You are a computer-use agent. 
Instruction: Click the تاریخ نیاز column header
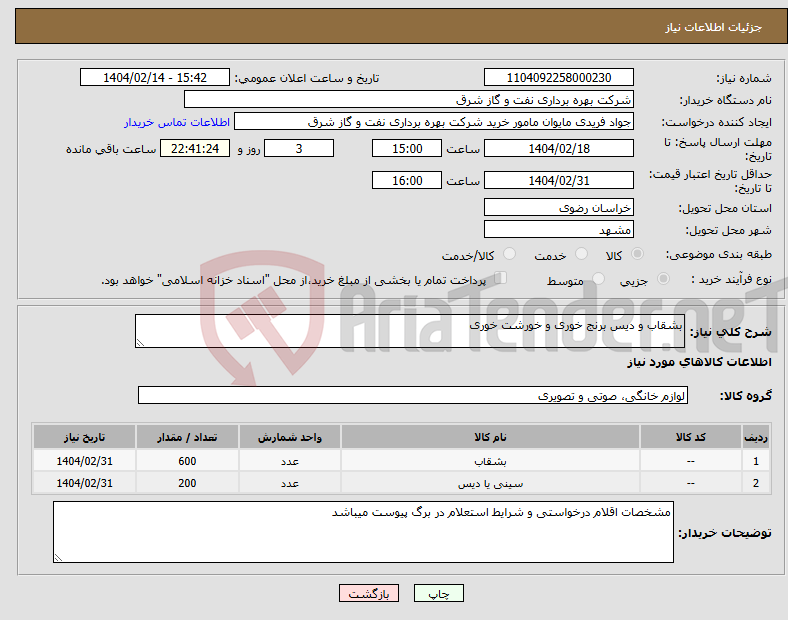click(84, 437)
